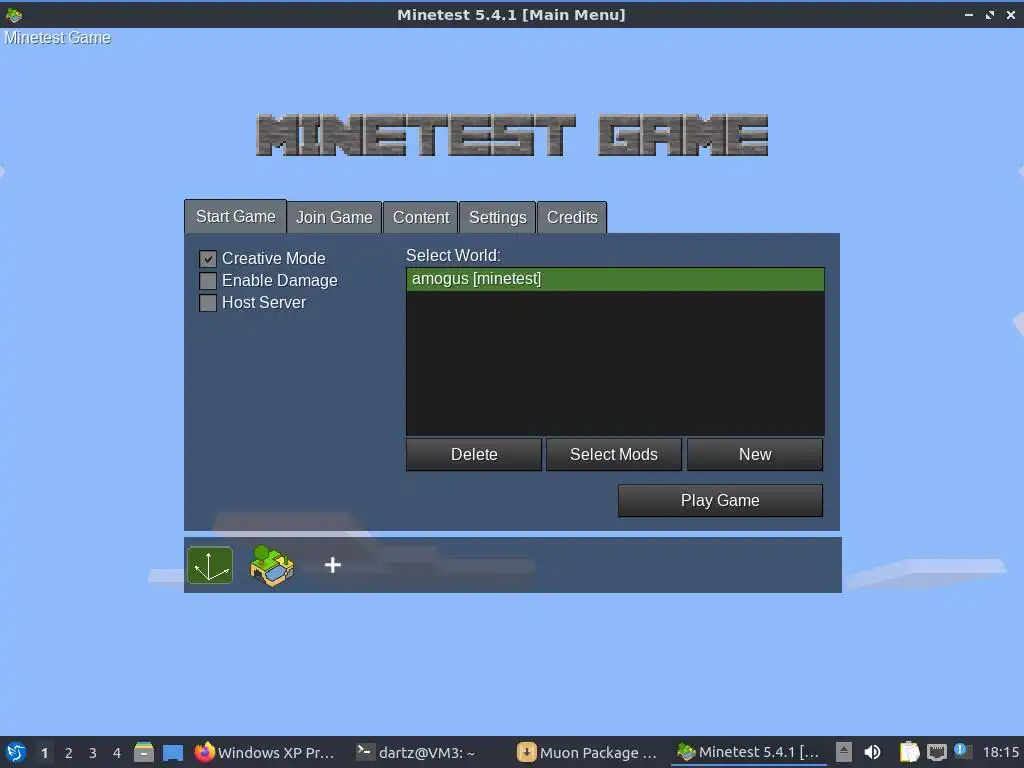View the Credits tab
The width and height of the screenshot is (1024, 768).
pyautogui.click(x=572, y=217)
